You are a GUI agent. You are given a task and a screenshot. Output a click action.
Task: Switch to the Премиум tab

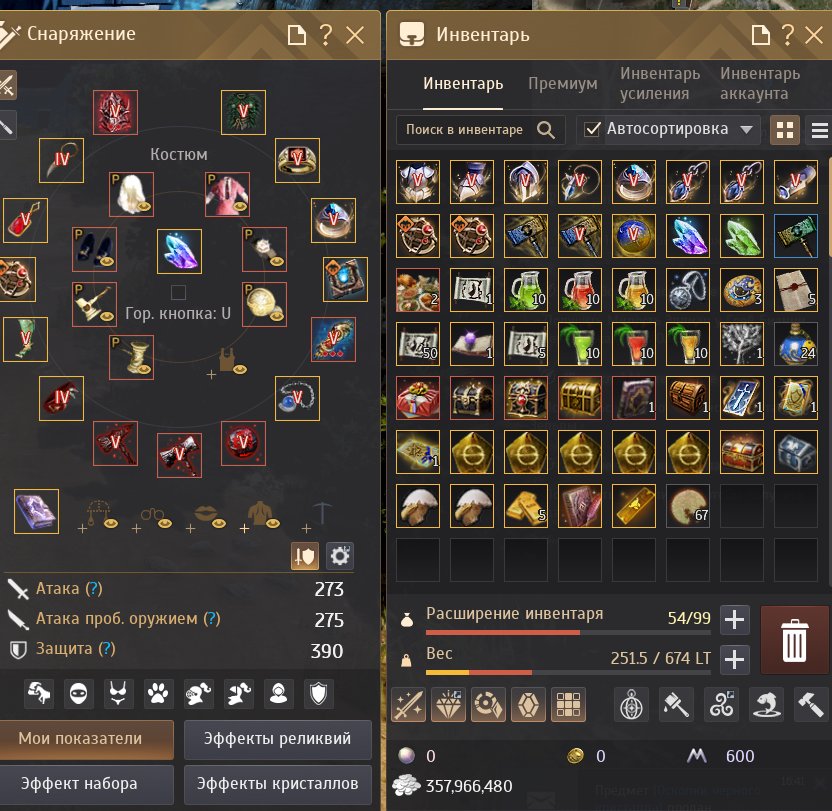562,83
